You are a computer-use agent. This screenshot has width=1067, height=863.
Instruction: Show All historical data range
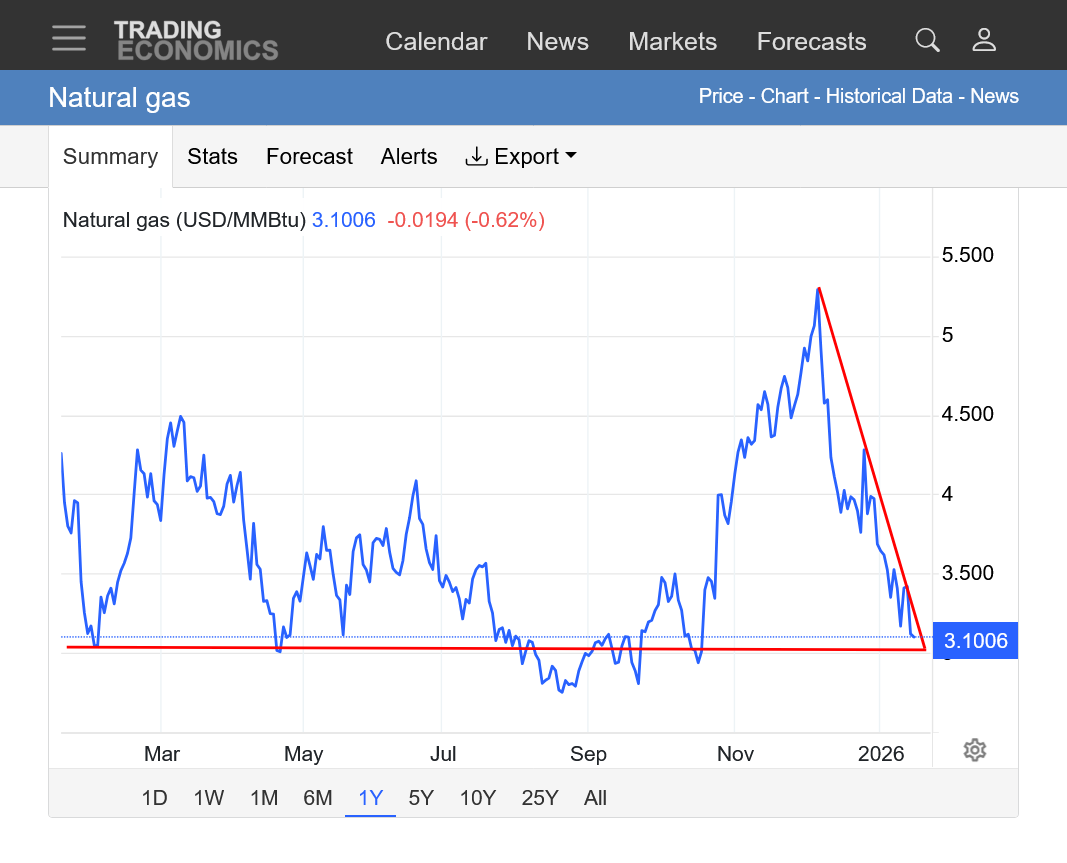tap(595, 798)
